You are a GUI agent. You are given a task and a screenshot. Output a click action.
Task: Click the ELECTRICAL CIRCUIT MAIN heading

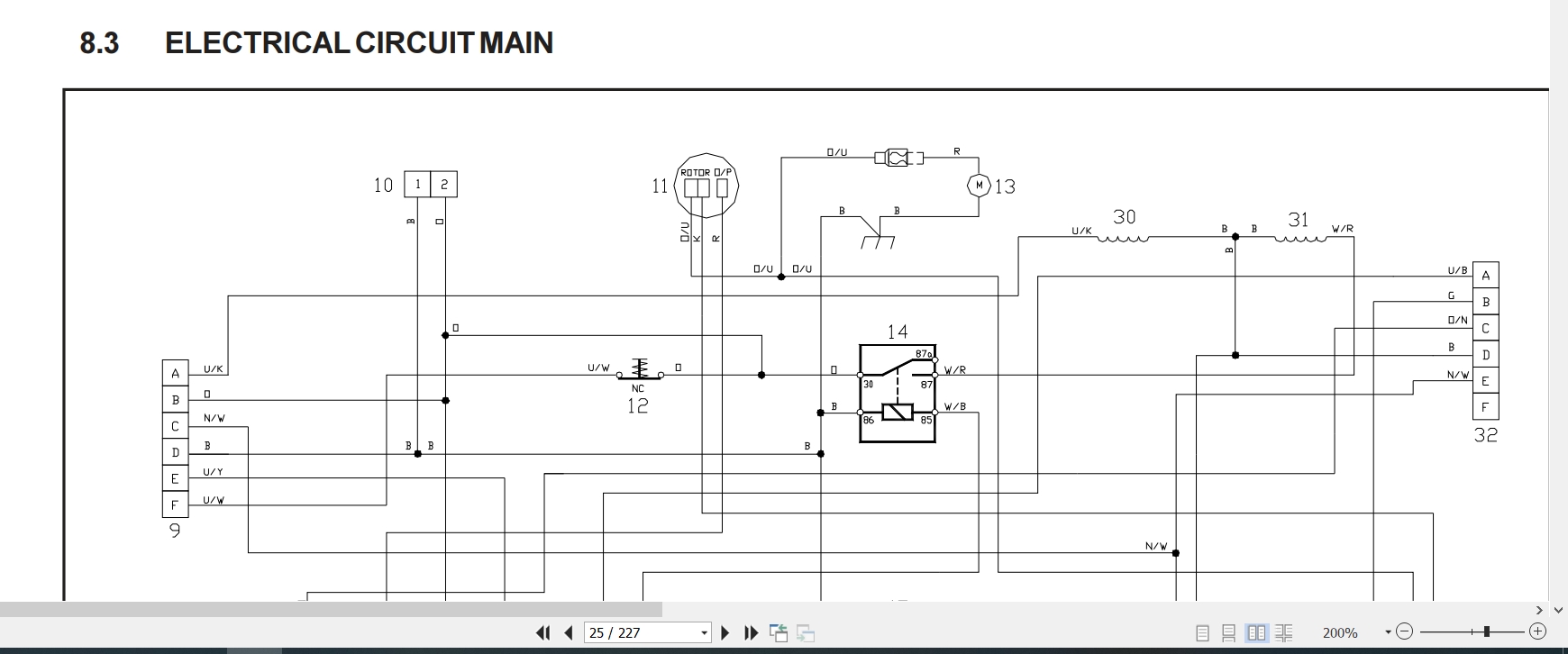pyautogui.click(x=359, y=43)
